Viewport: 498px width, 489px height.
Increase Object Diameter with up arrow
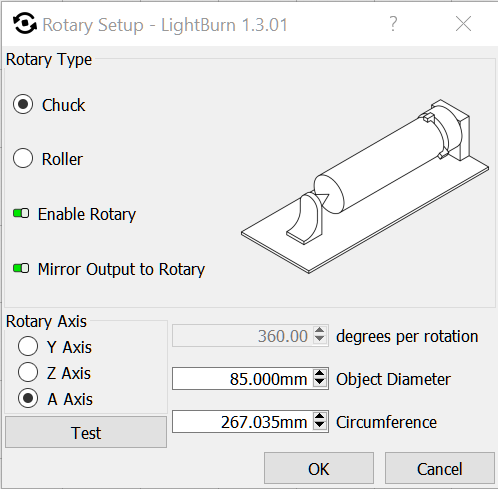[320, 373]
